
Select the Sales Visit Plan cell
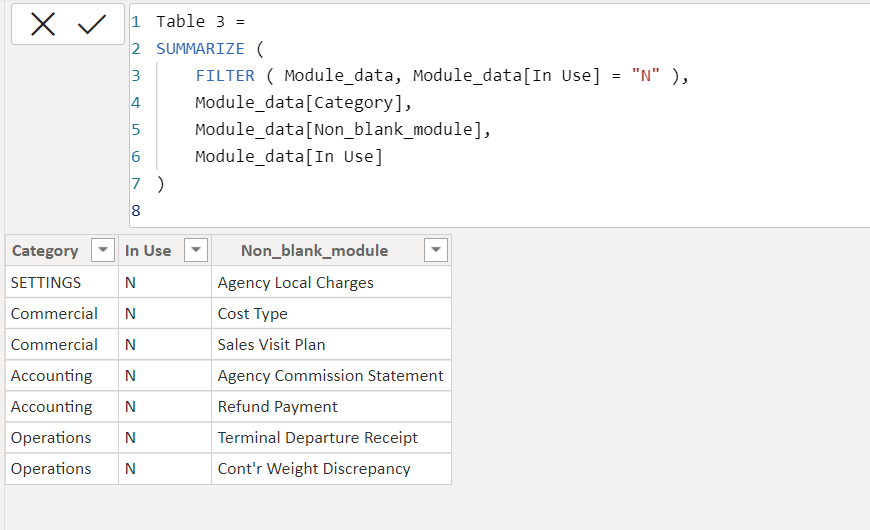coord(331,345)
